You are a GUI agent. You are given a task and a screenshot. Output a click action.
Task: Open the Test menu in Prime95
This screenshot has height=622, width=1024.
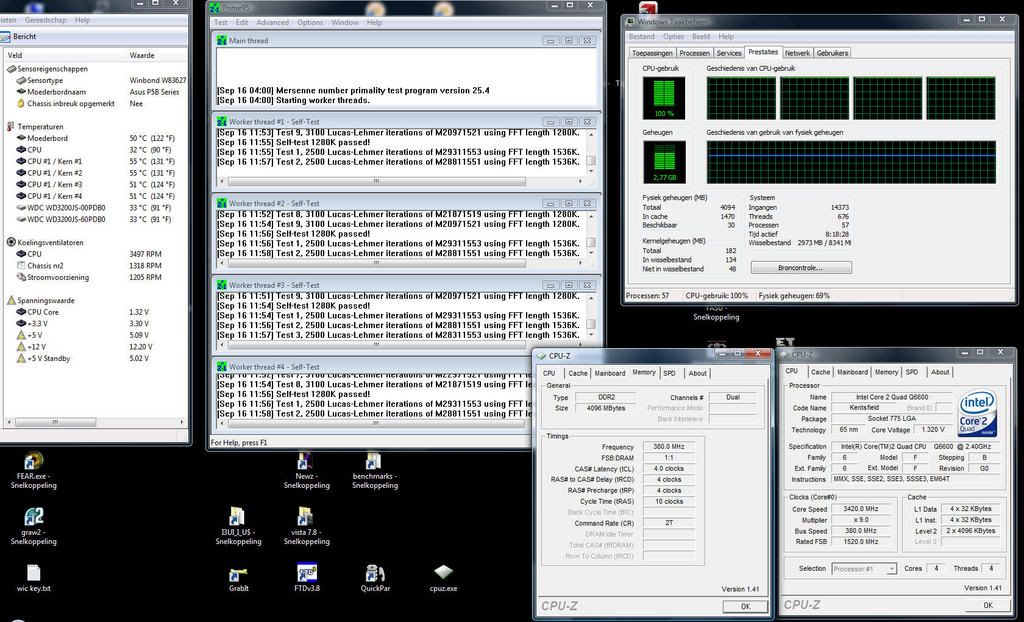[x=221, y=22]
